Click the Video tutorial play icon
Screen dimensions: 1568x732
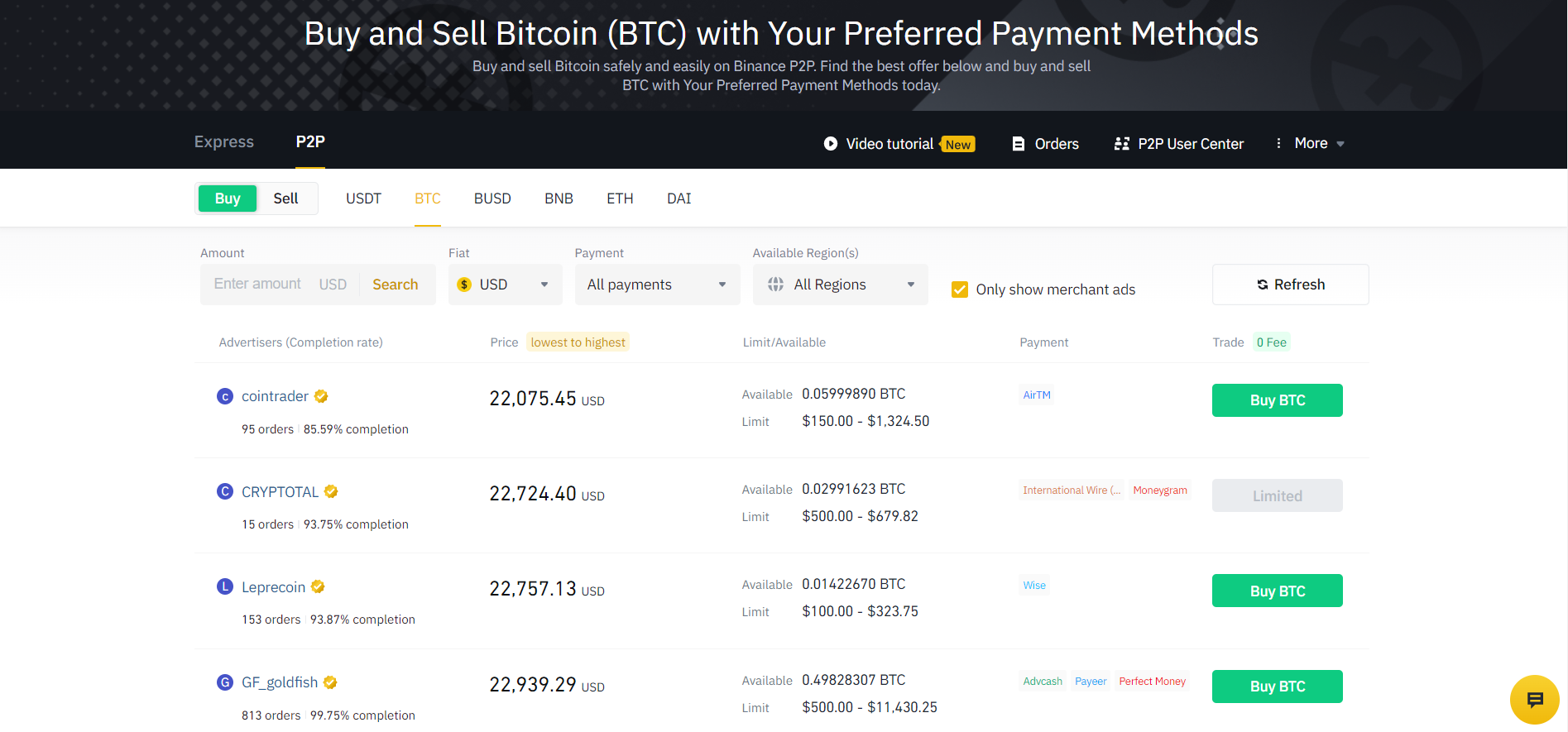point(831,144)
